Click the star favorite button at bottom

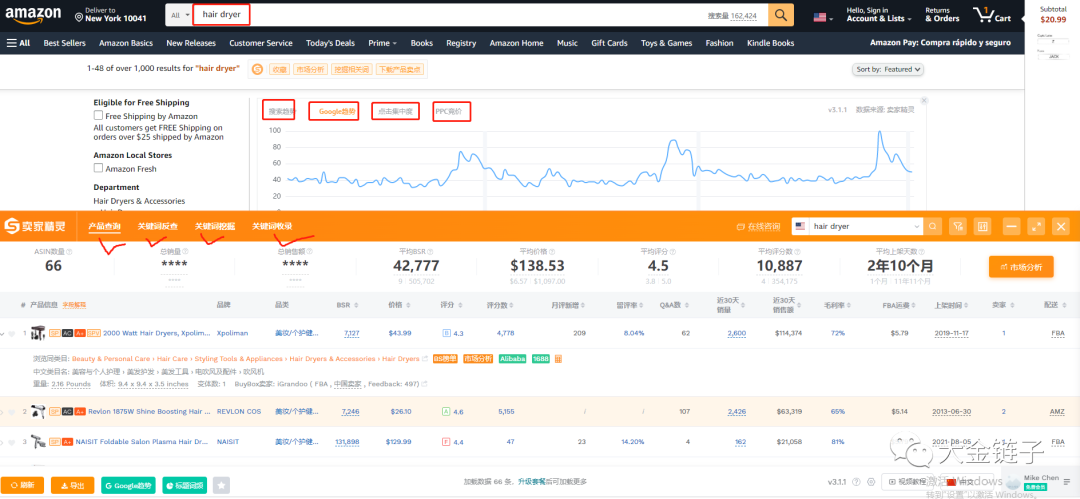221,485
